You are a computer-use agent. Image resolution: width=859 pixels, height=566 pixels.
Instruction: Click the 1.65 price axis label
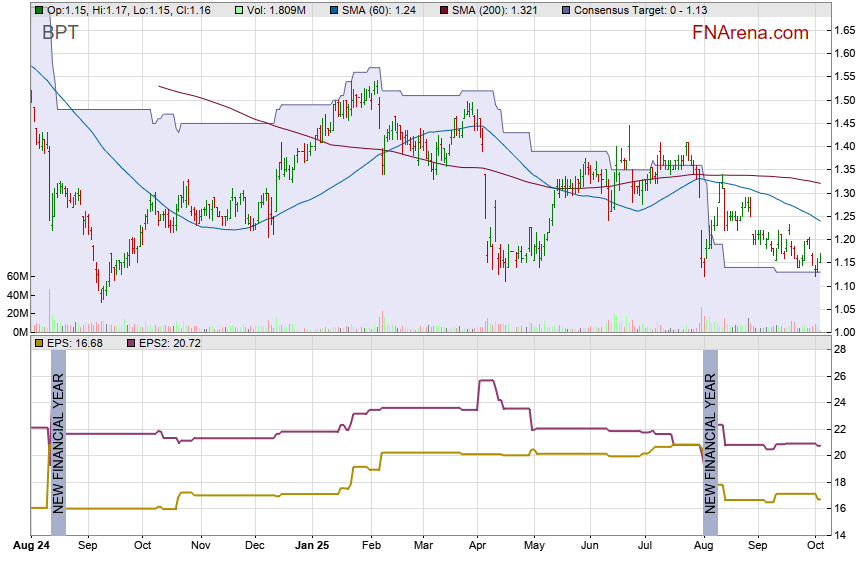pyautogui.click(x=843, y=30)
